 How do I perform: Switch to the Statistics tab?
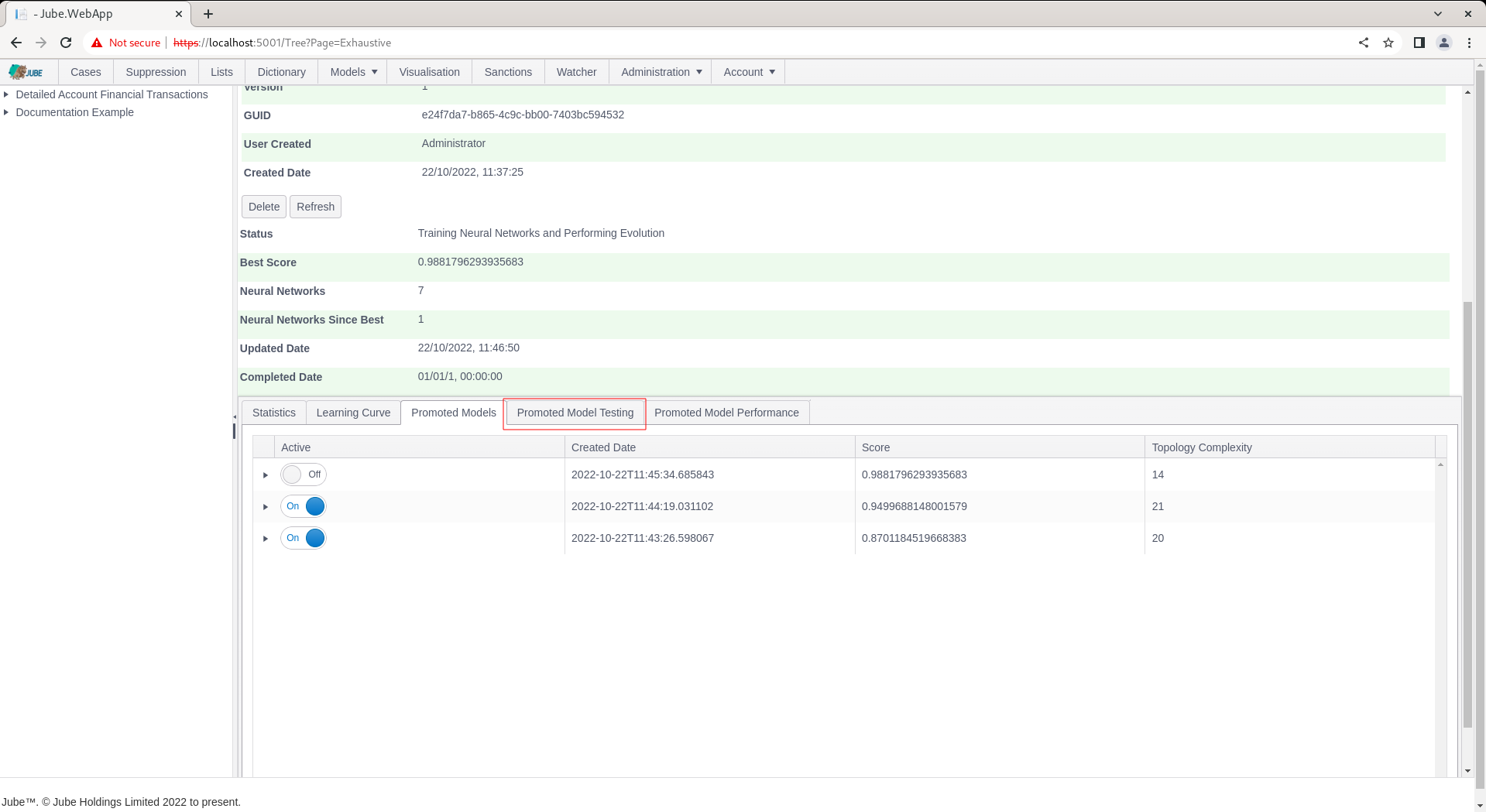[x=274, y=413]
